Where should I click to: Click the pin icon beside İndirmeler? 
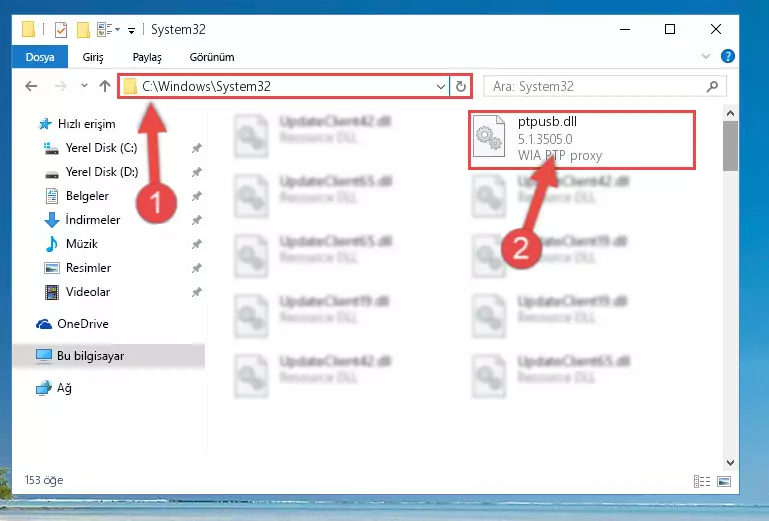[x=197, y=220]
